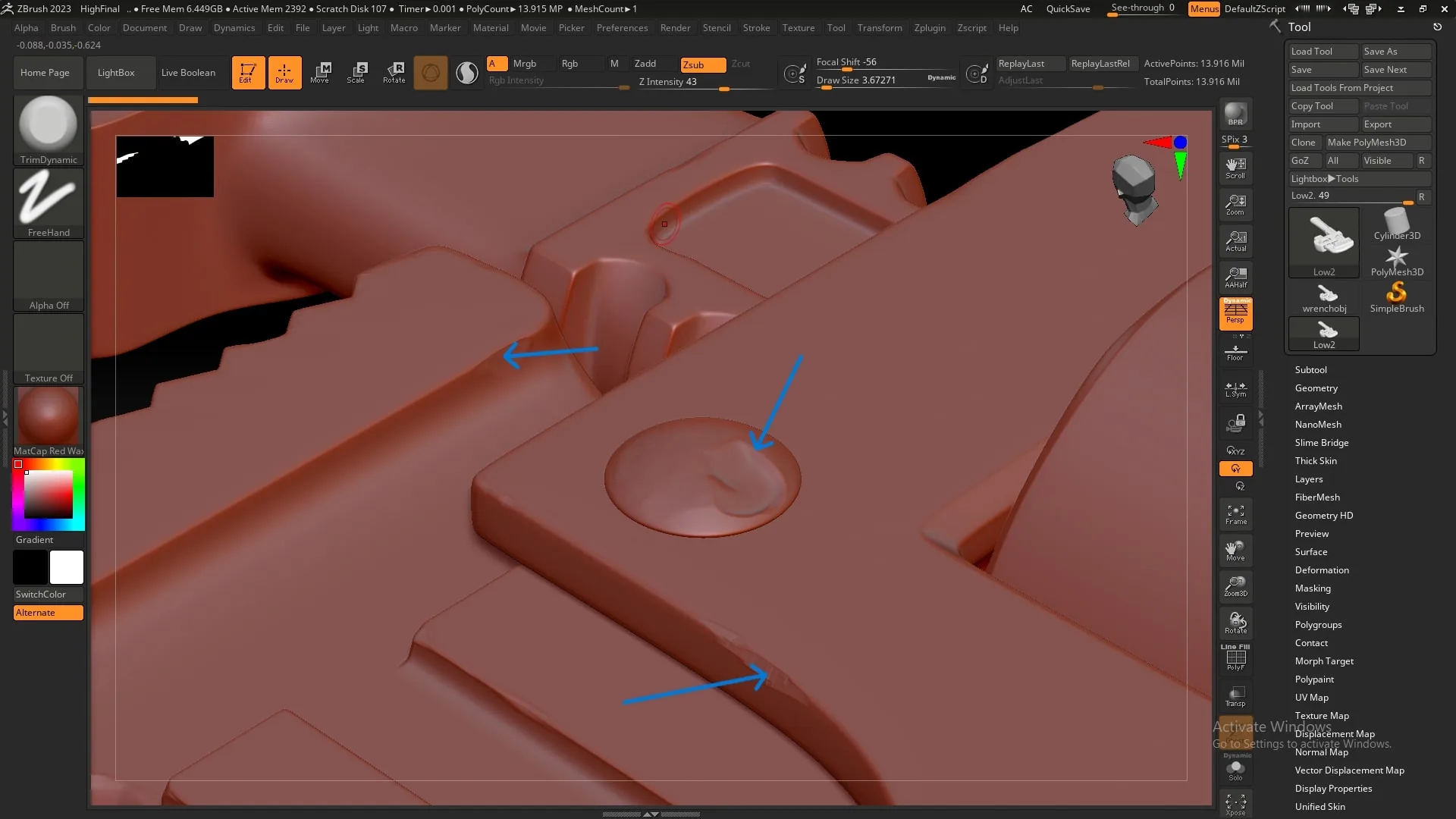Set canvas to Actual size
The image size is (1456, 819).
coord(1235,241)
